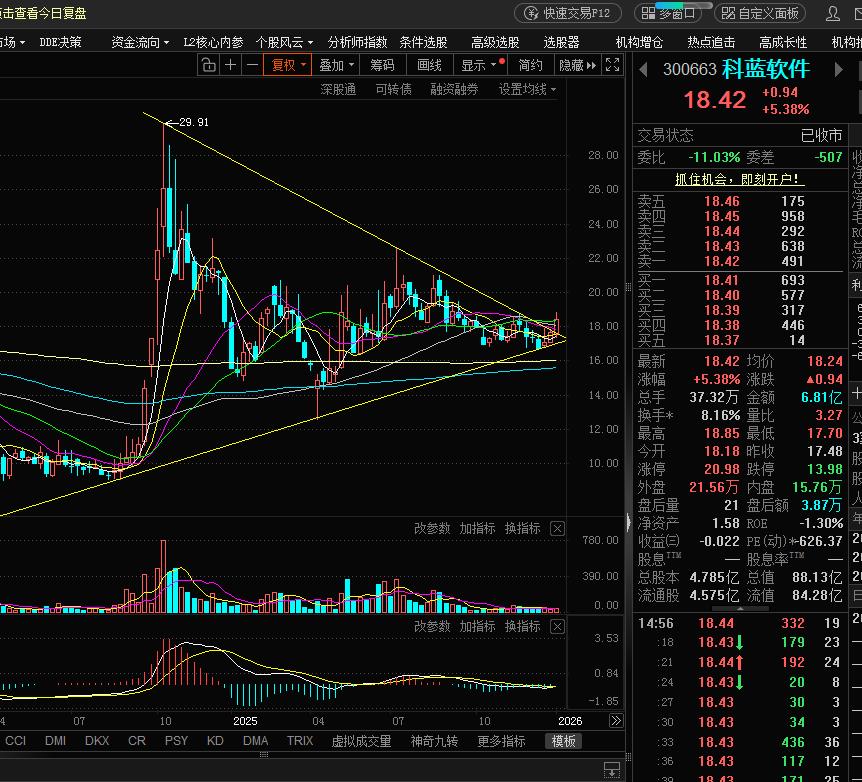Open the 复权 dropdown
Screen dimensions: 862x782
click(288, 65)
